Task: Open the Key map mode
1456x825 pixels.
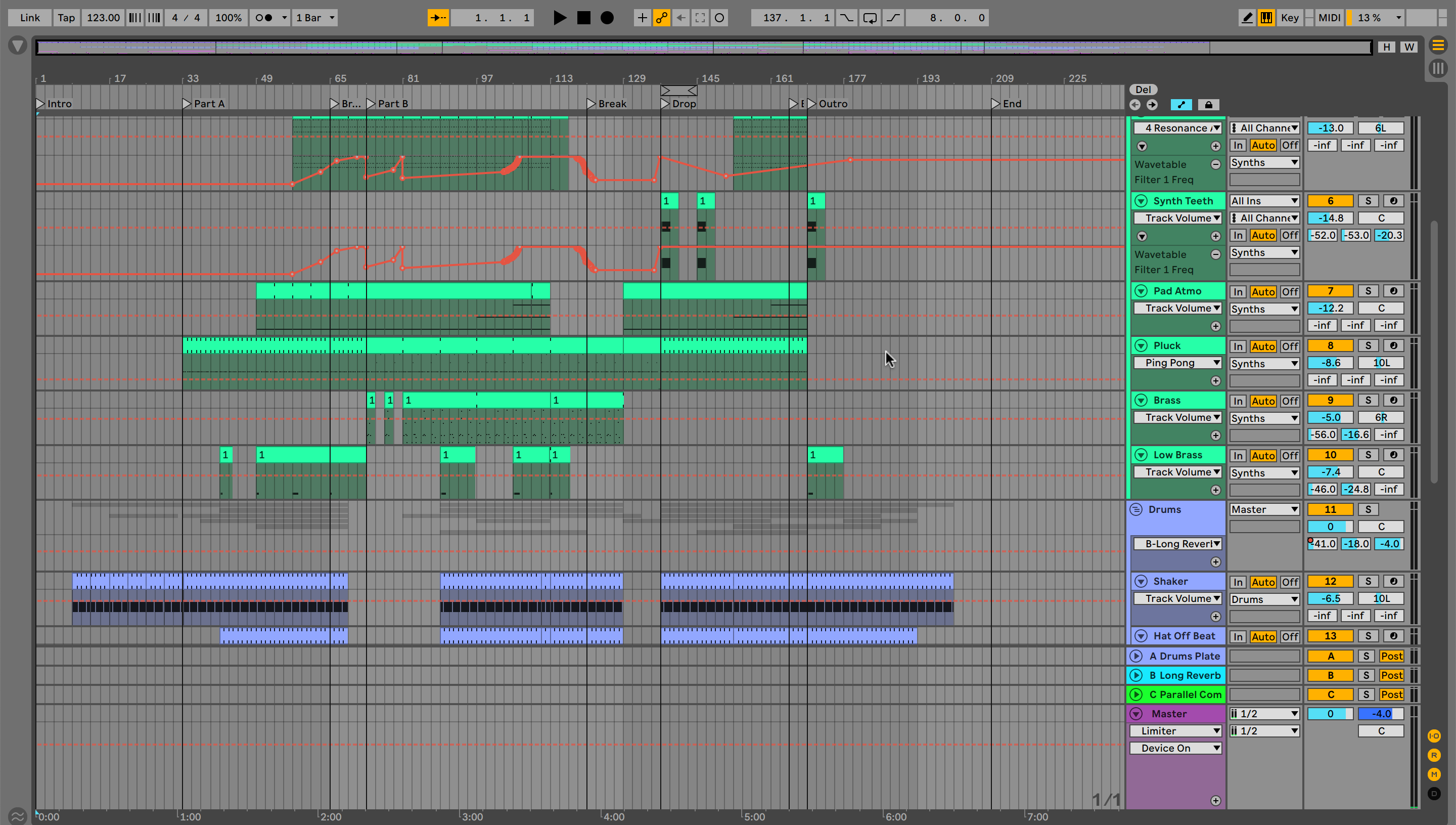Action: pyautogui.click(x=1290, y=18)
